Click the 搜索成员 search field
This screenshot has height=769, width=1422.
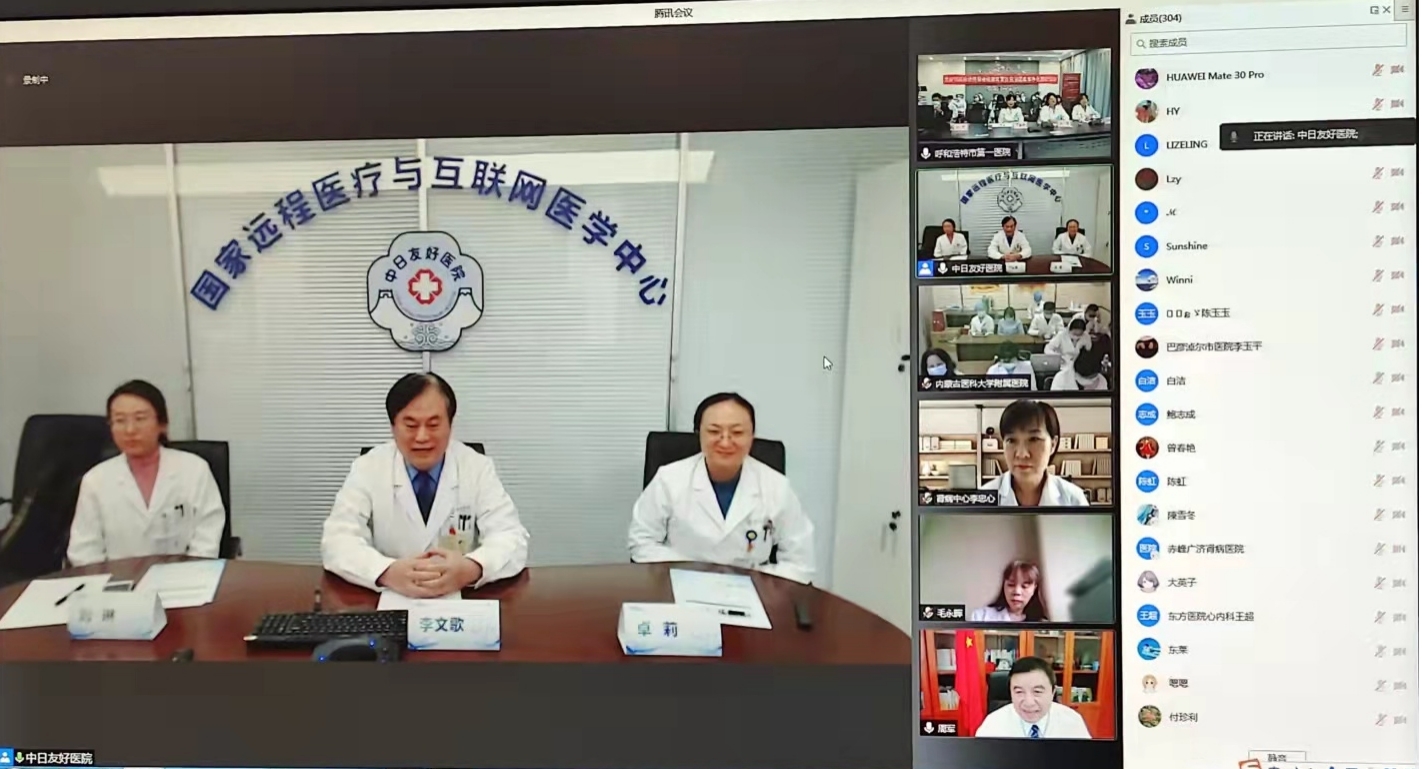point(1268,43)
